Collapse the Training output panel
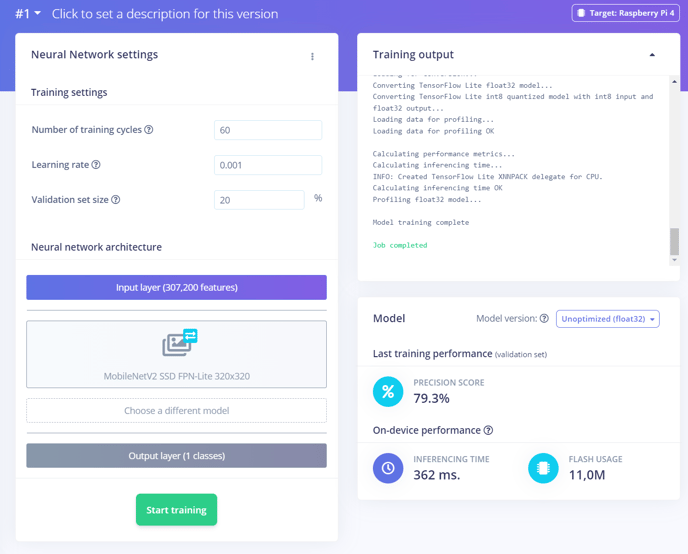 pyautogui.click(x=652, y=55)
